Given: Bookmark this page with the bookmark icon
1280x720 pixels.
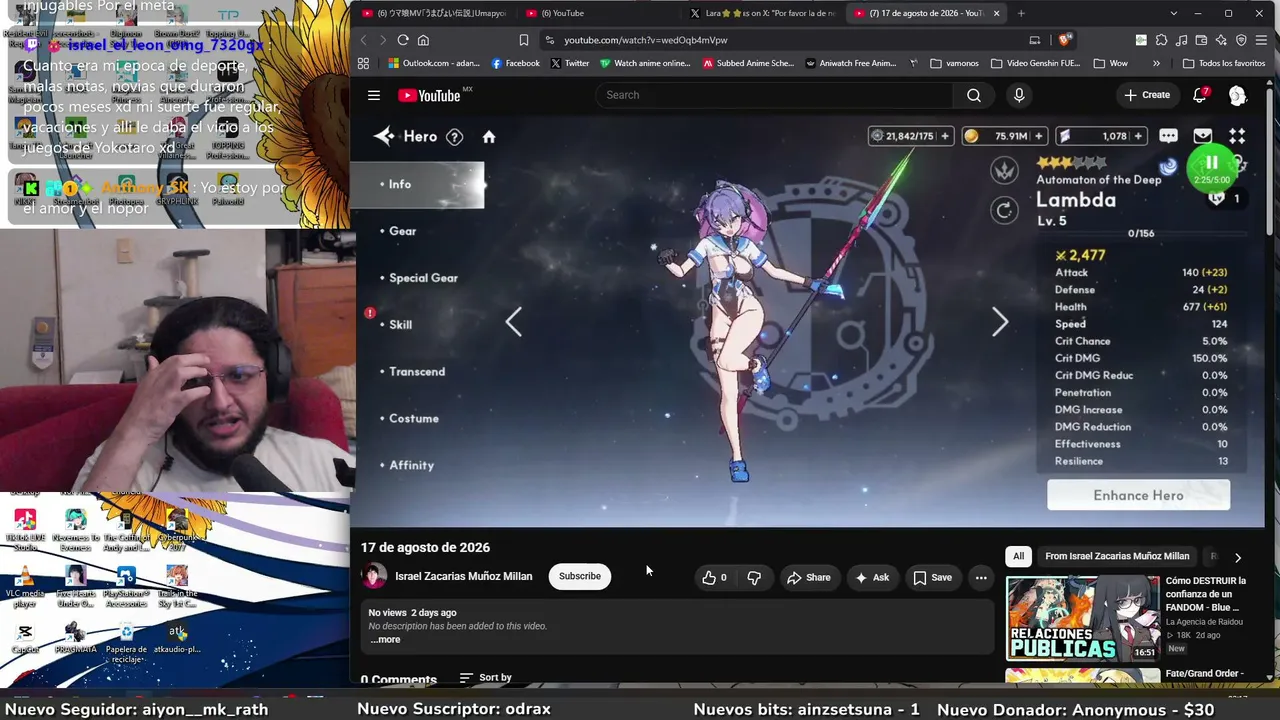Looking at the screenshot, I should point(523,40).
